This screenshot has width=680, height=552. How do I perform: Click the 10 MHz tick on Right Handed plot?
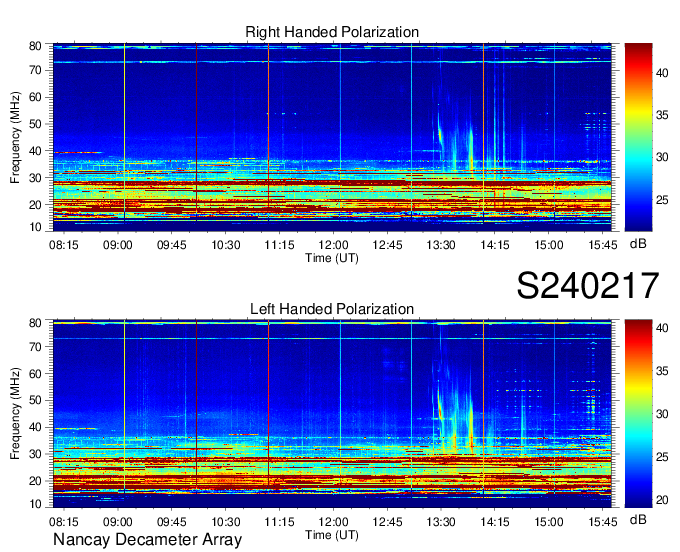click(35, 227)
